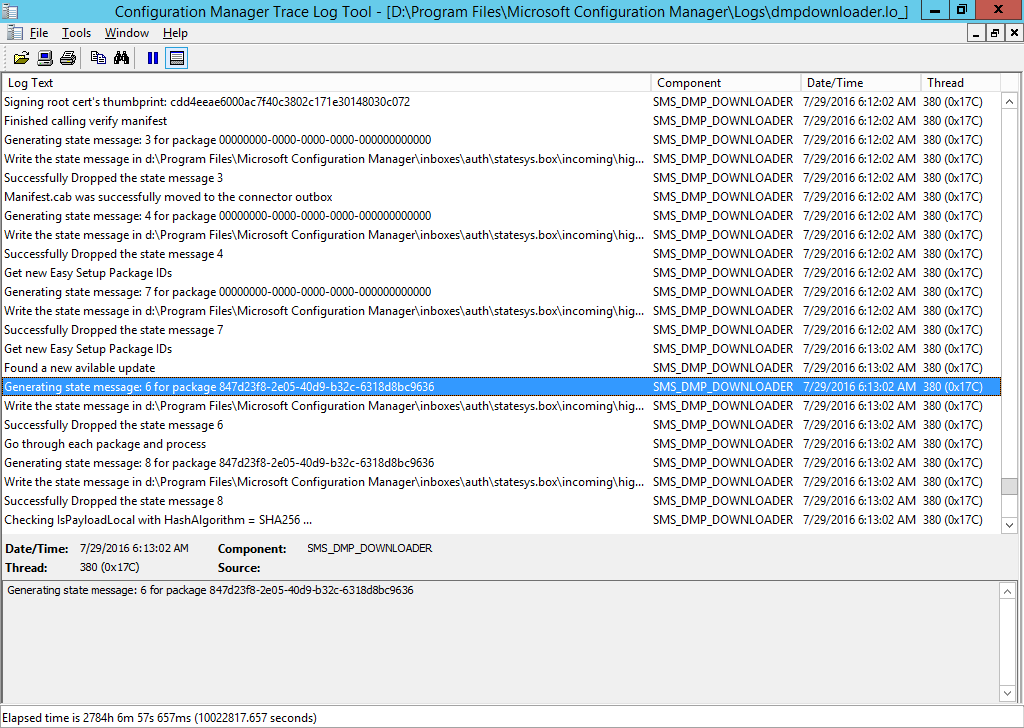This screenshot has height=728, width=1024.
Task: Select 'Successfully Dropped the state message 7' row
Action: tap(501, 330)
